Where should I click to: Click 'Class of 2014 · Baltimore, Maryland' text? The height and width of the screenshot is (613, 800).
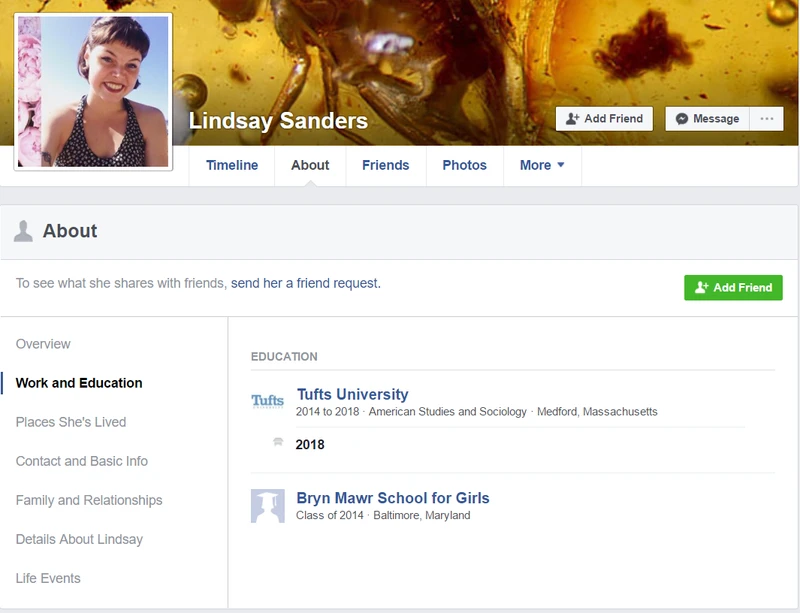coord(383,516)
